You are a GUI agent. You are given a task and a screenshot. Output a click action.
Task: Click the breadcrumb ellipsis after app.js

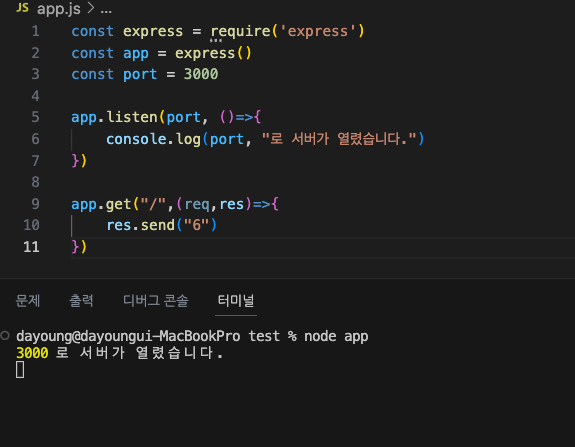[x=106, y=11]
